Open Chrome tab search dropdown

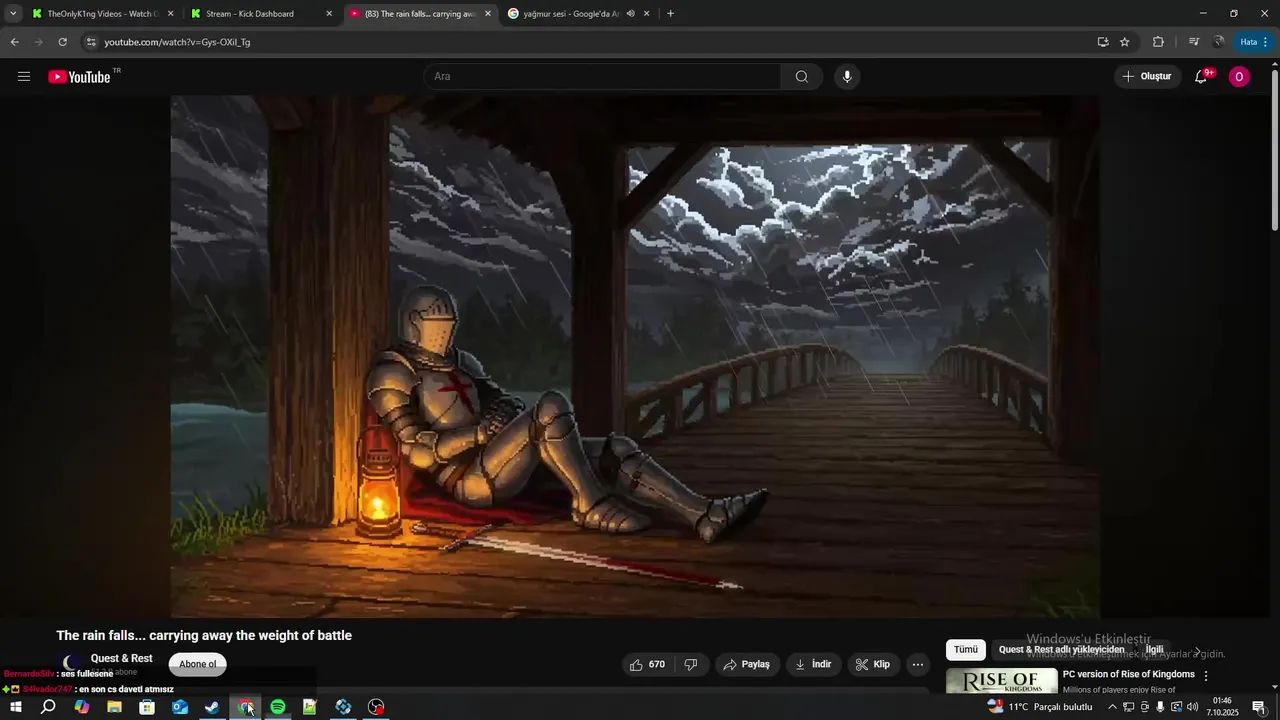[13, 14]
